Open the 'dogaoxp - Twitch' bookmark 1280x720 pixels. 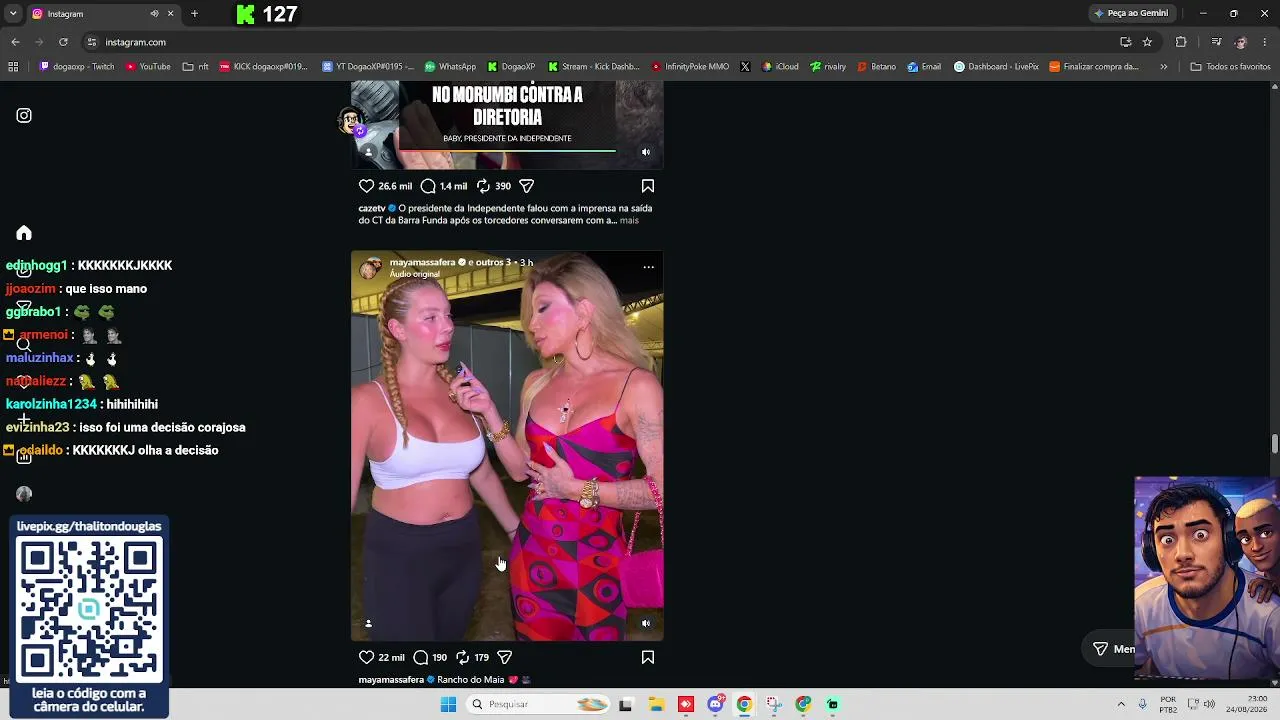[77, 67]
